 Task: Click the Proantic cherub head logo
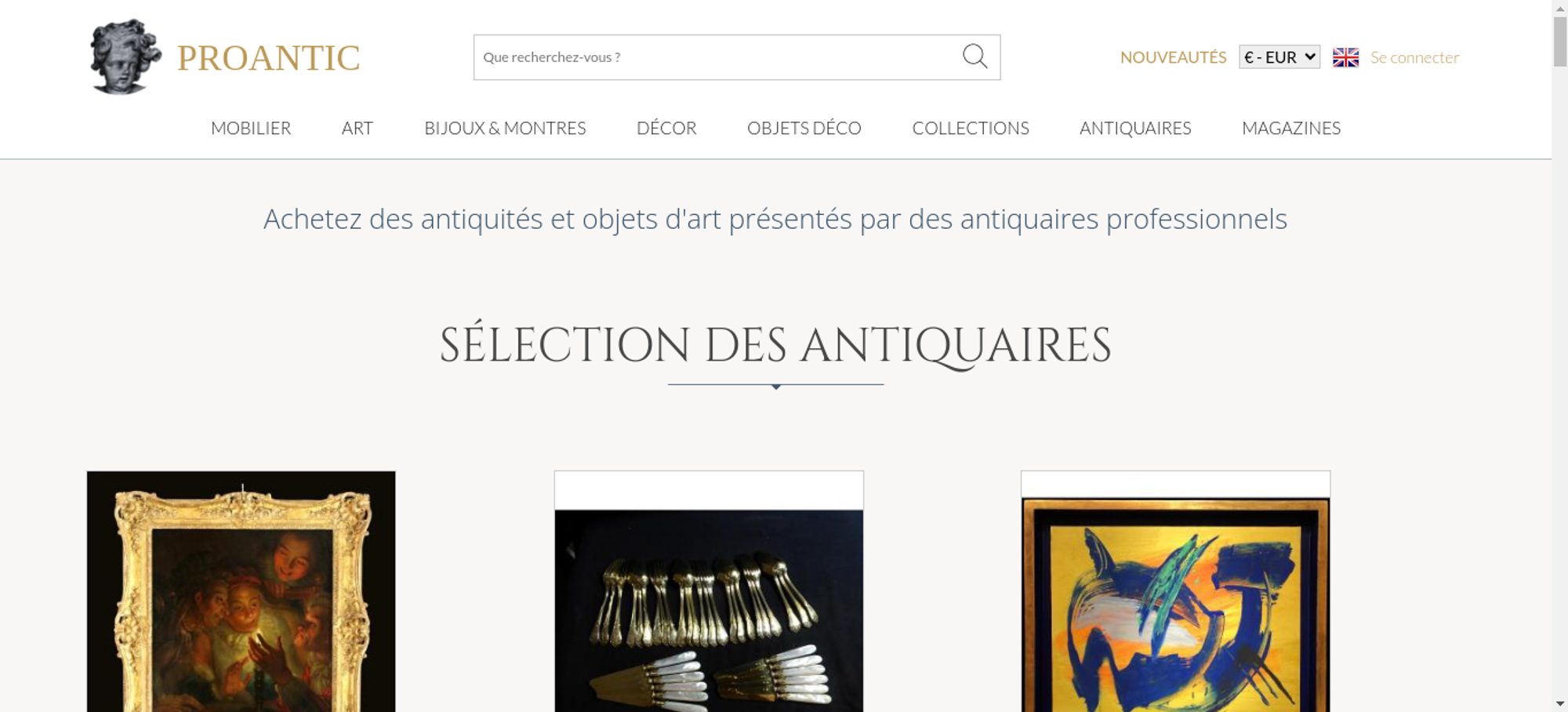(x=125, y=56)
